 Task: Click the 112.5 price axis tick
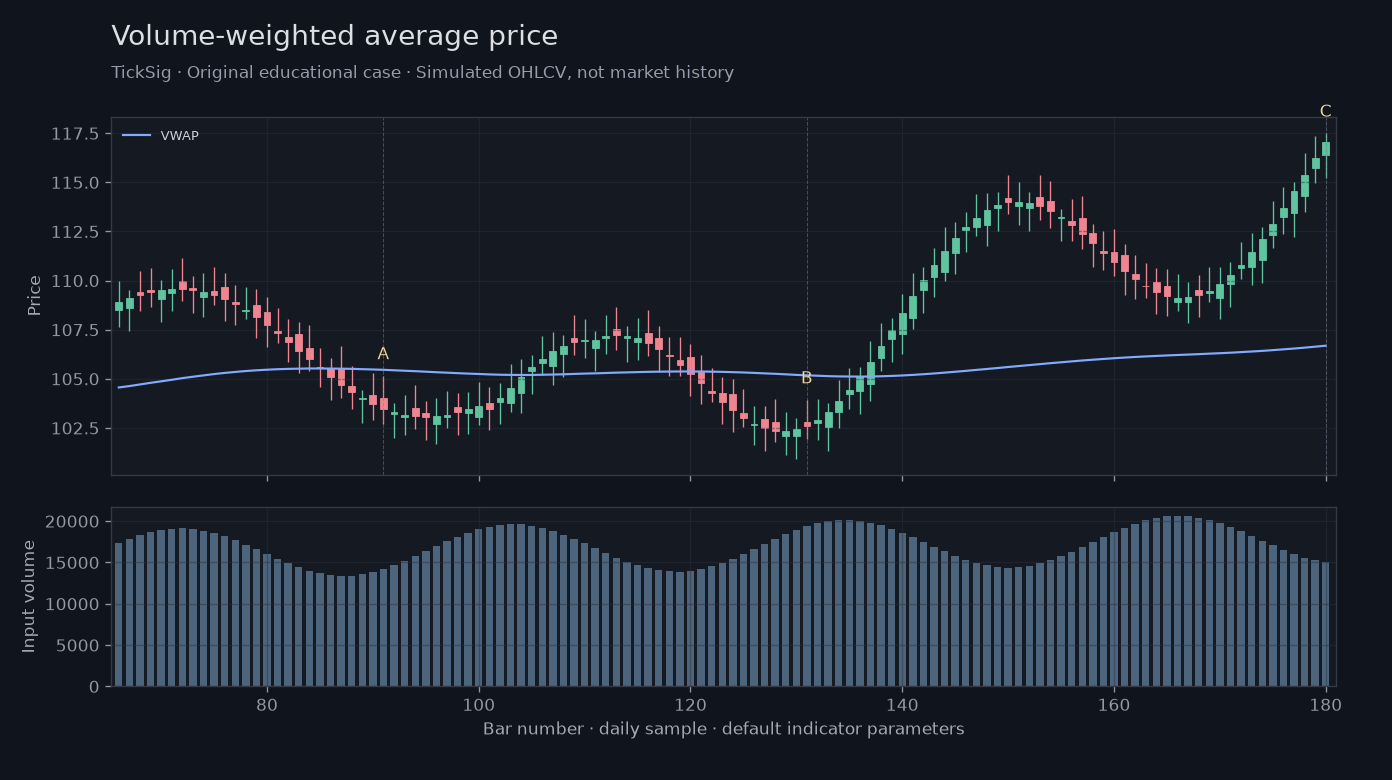[x=75, y=232]
